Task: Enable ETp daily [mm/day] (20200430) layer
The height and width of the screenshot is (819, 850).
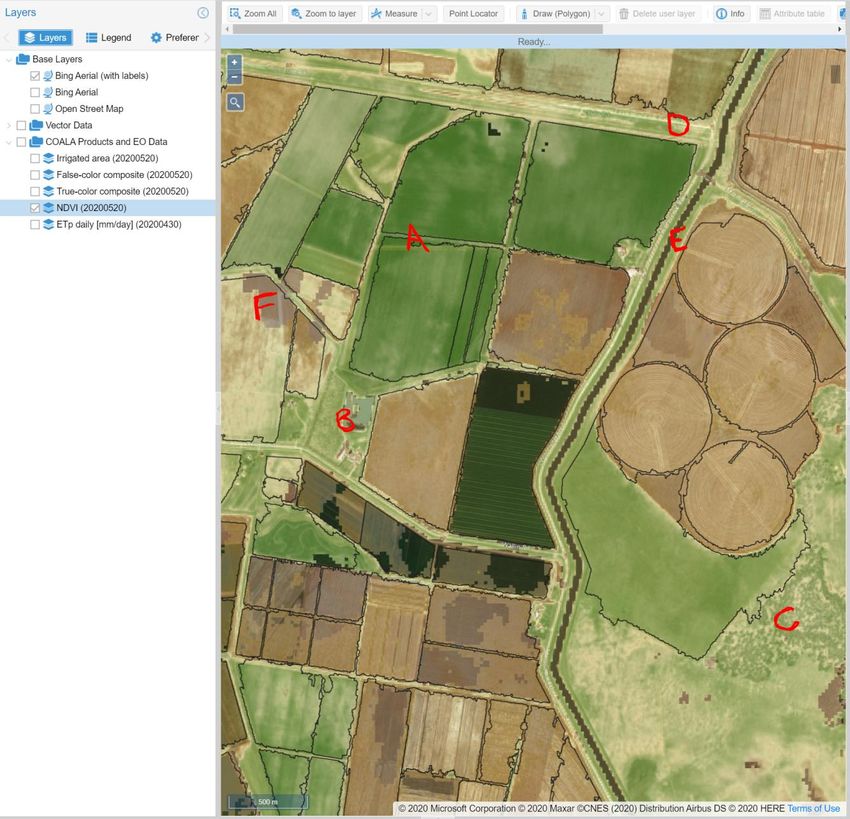Action: pos(35,224)
